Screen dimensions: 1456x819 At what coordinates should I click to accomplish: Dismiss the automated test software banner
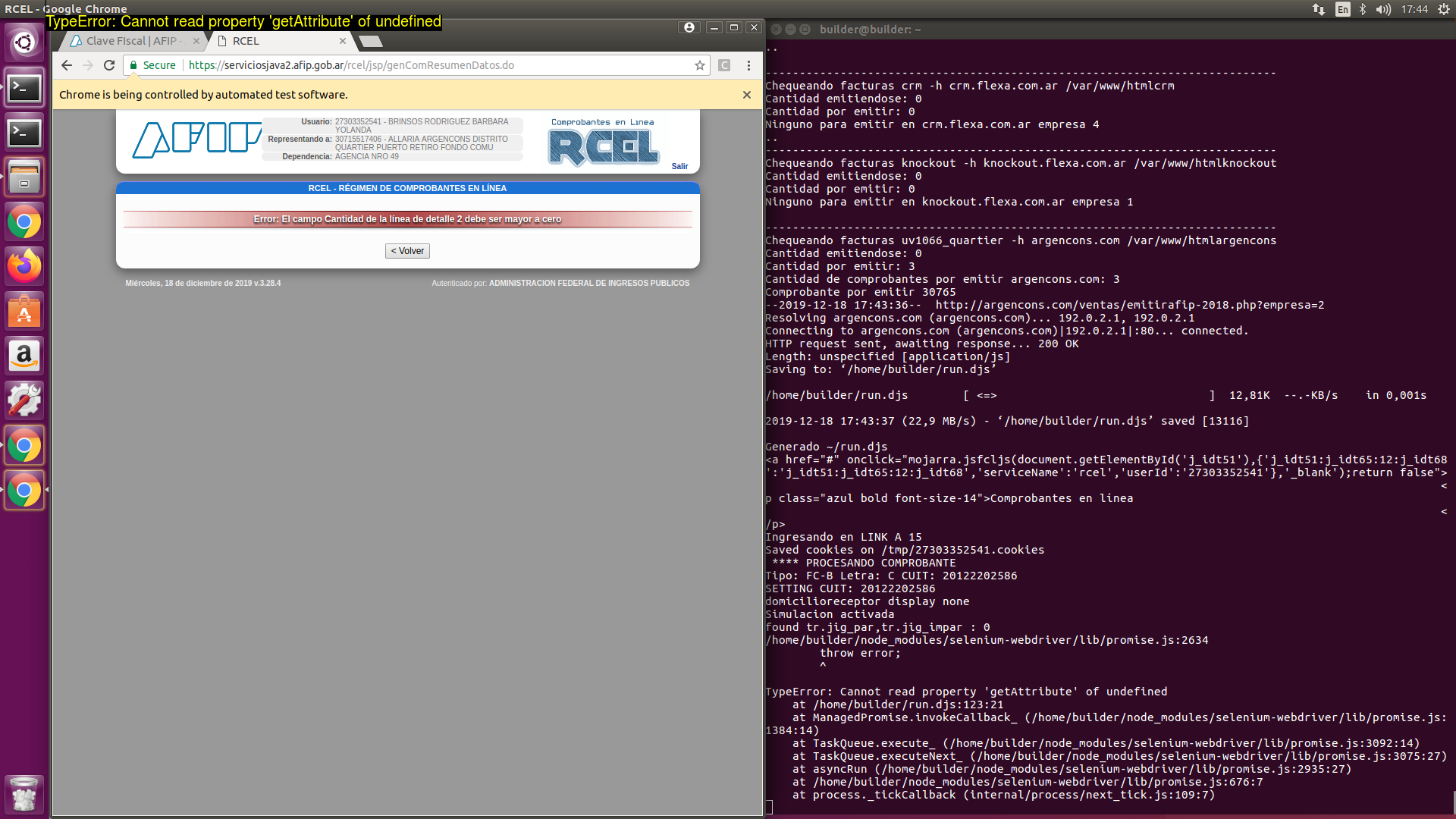[747, 95]
